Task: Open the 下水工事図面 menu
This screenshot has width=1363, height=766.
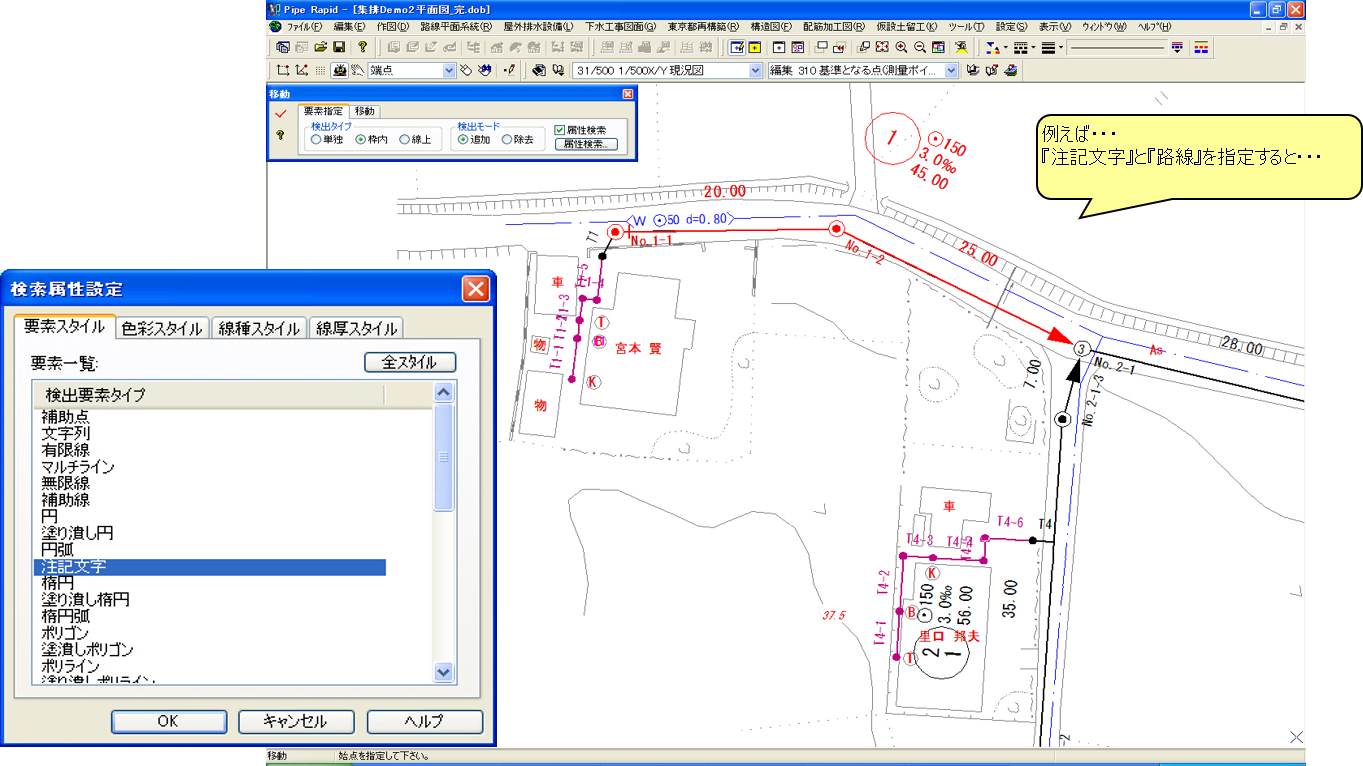Action: point(620,27)
